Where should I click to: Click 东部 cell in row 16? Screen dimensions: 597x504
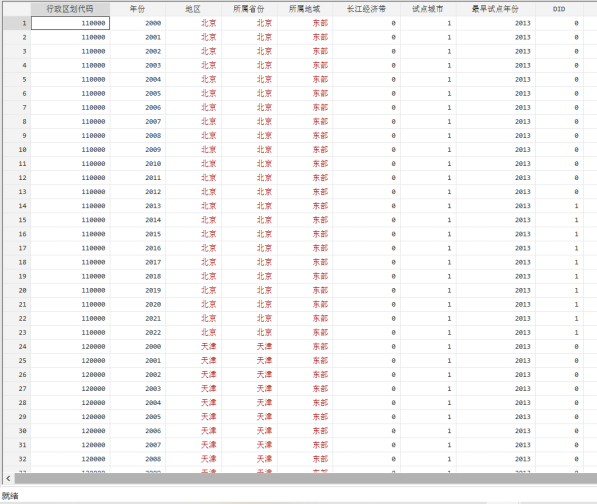(x=305, y=234)
